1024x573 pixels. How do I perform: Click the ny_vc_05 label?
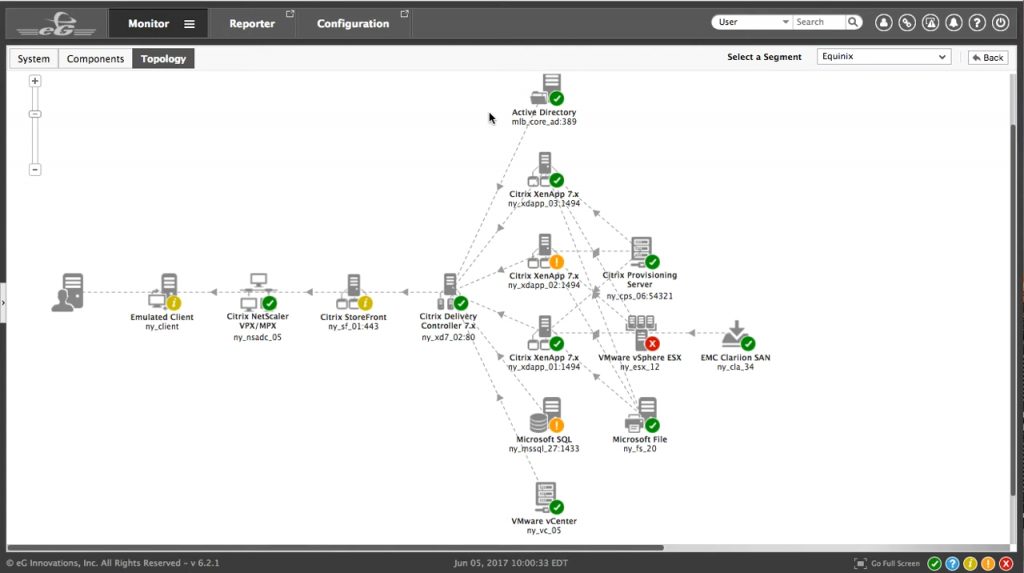click(x=544, y=531)
